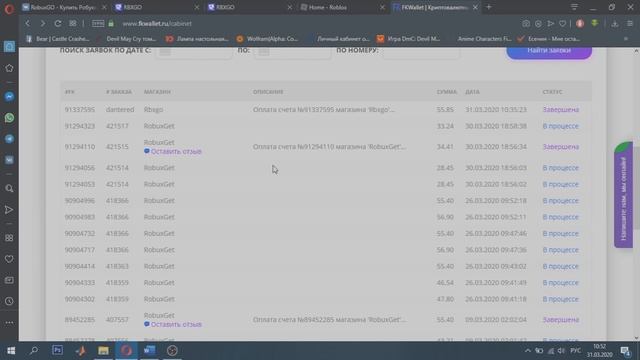Add page to bookmarks with toolbar heart

click(x=563, y=24)
